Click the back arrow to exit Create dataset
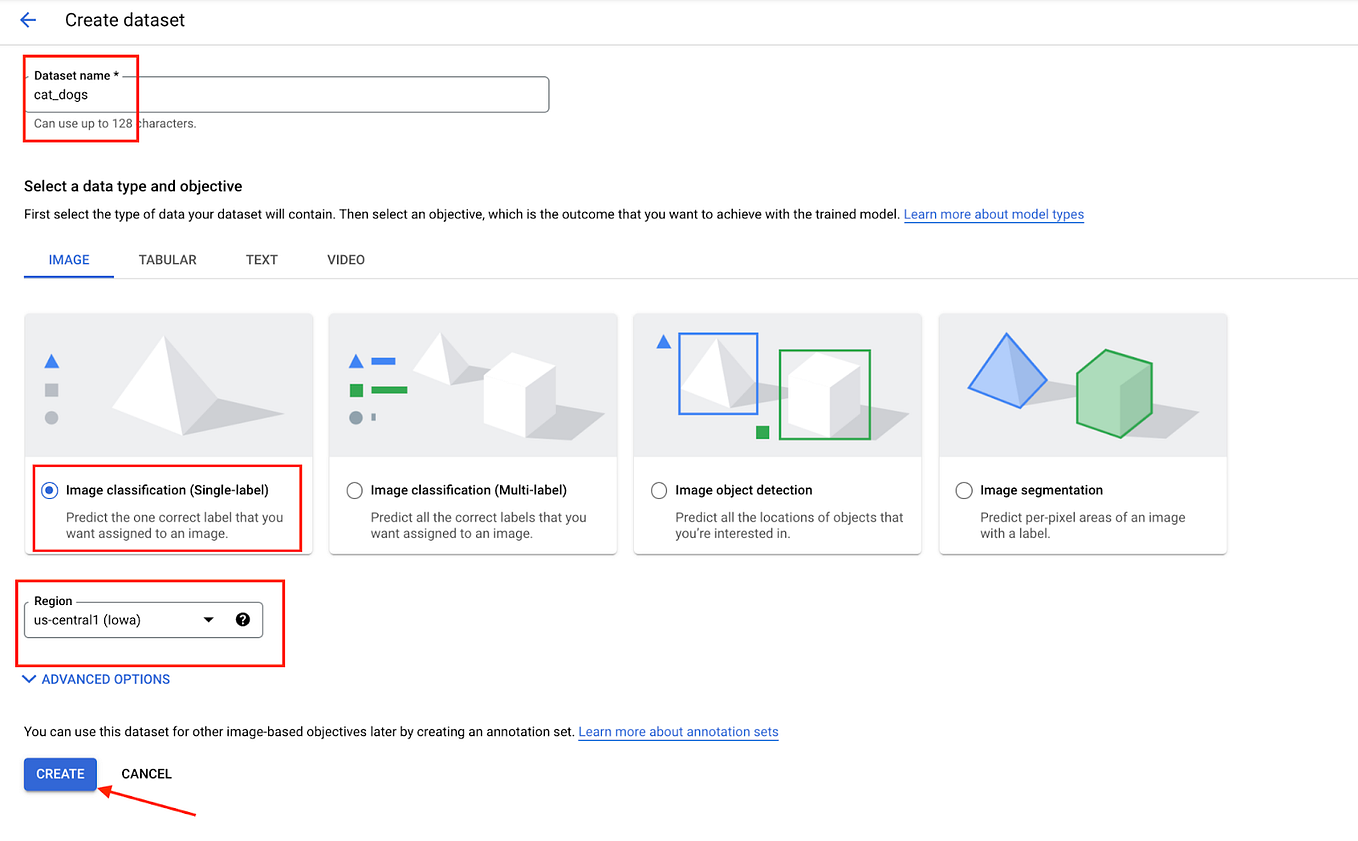 tap(27, 20)
